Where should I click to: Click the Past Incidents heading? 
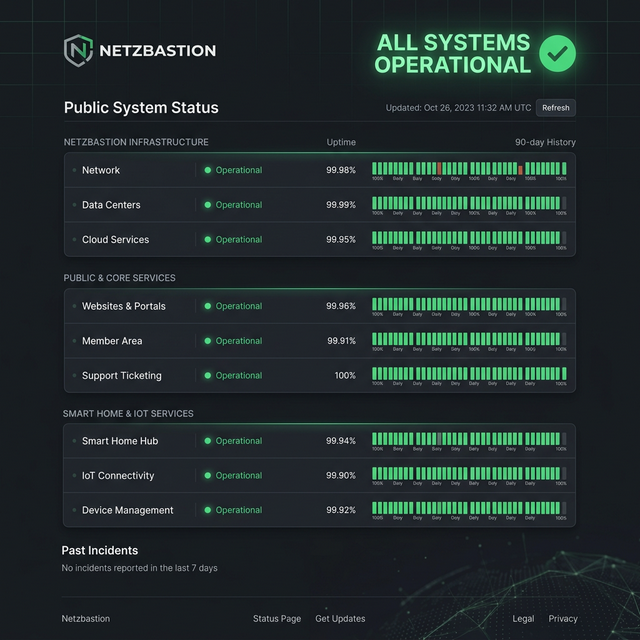coord(100,551)
